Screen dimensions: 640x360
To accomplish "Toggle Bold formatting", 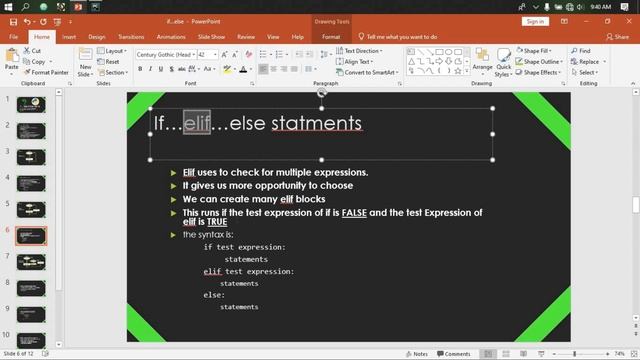I will pos(140,69).
